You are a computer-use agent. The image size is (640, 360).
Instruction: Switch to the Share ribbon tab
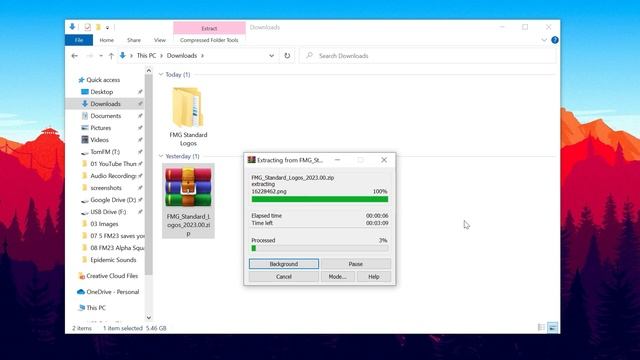(133, 40)
